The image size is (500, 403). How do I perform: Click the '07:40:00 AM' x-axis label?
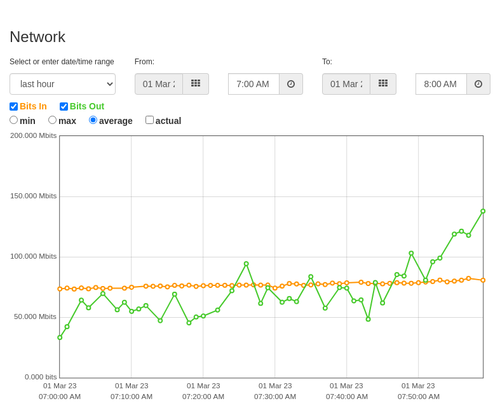347,397
